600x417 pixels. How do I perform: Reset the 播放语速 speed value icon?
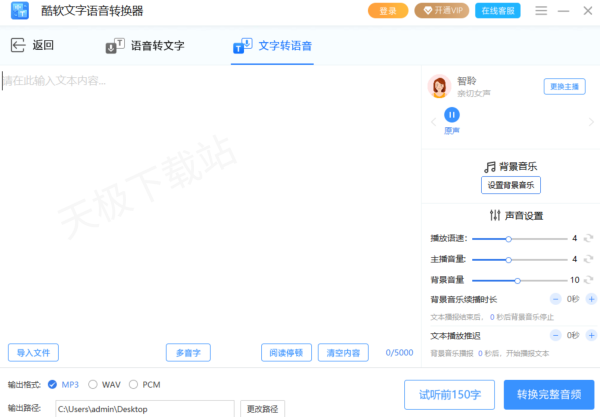[x=588, y=238]
